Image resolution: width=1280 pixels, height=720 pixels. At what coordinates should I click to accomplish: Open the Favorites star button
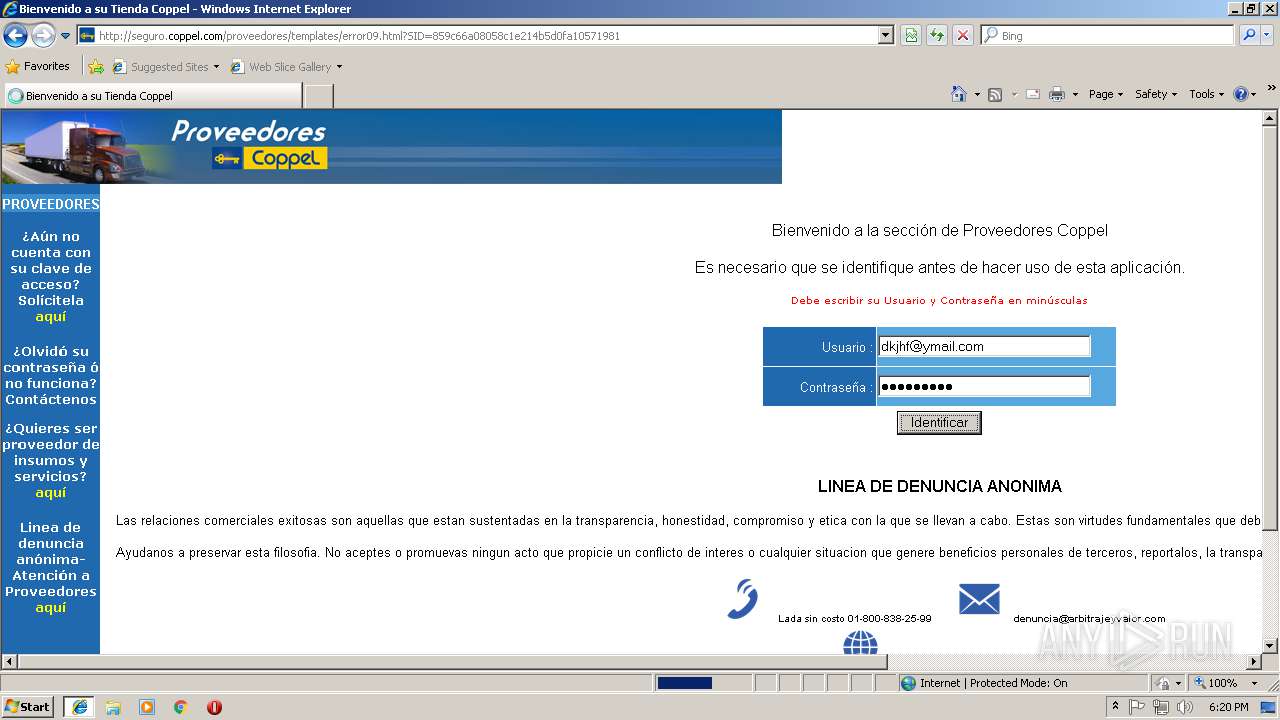(38, 67)
